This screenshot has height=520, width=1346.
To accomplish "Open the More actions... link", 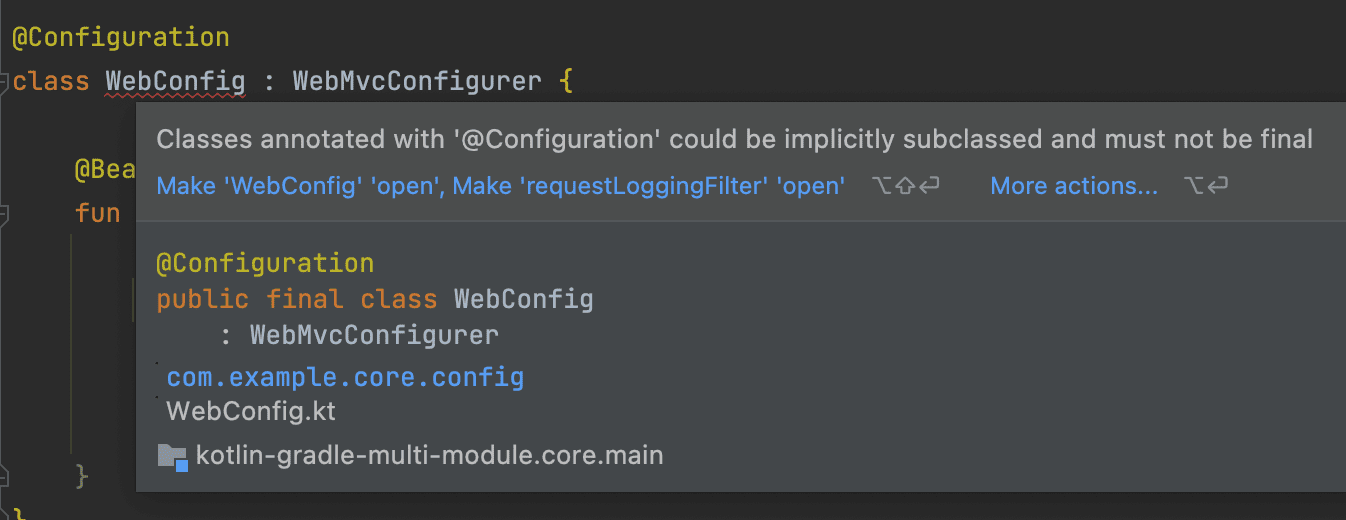I will tap(1074, 186).
